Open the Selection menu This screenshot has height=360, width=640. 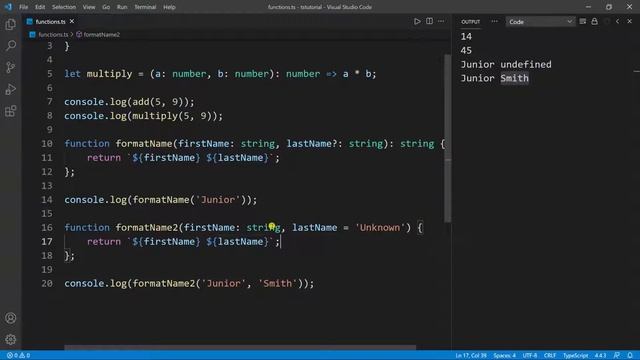coord(64,7)
